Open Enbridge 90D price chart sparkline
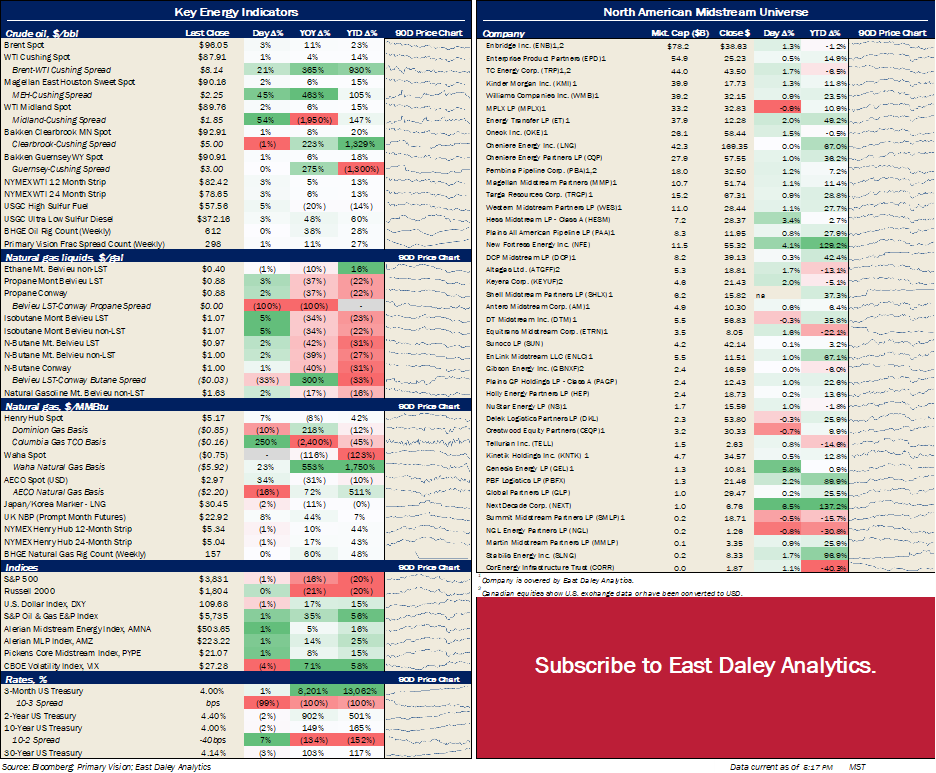The image size is (936, 773). (x=891, y=45)
